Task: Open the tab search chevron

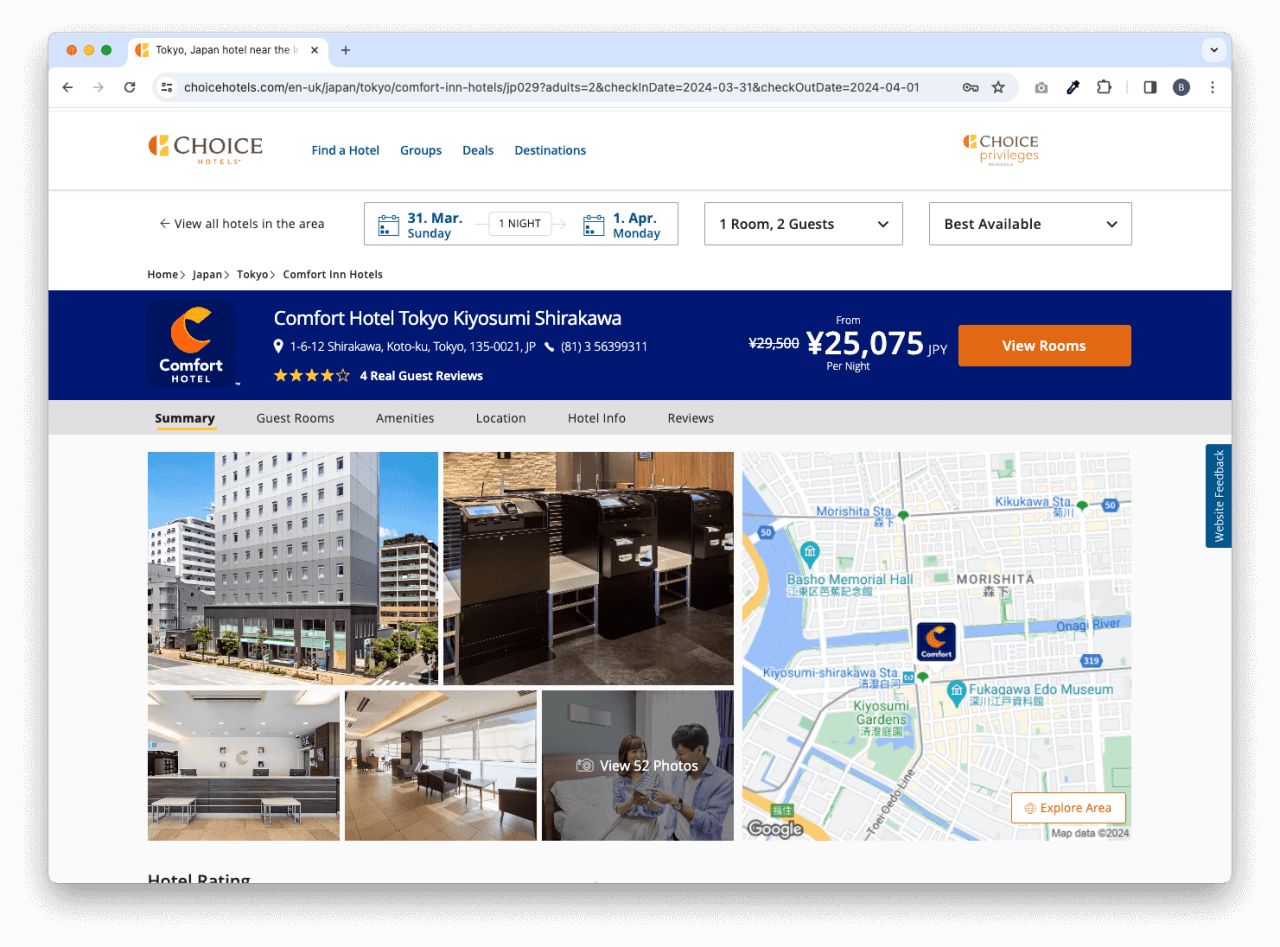Action: [1214, 50]
